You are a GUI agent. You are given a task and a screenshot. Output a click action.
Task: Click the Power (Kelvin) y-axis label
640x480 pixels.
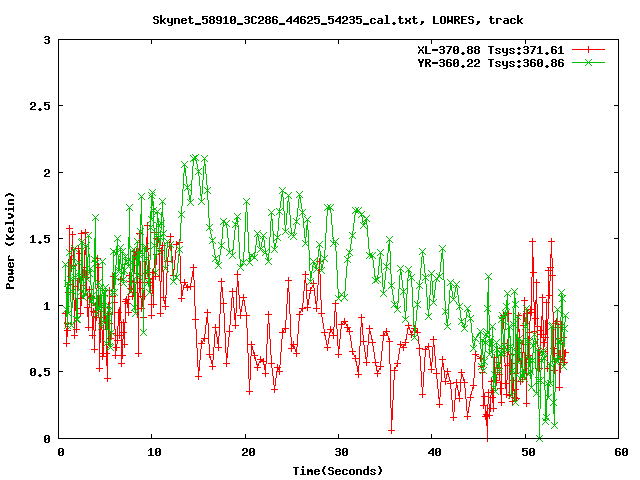(x=10, y=241)
